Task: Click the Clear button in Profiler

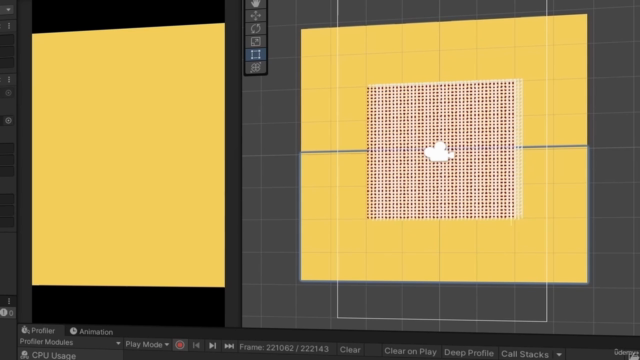Action: (x=350, y=350)
